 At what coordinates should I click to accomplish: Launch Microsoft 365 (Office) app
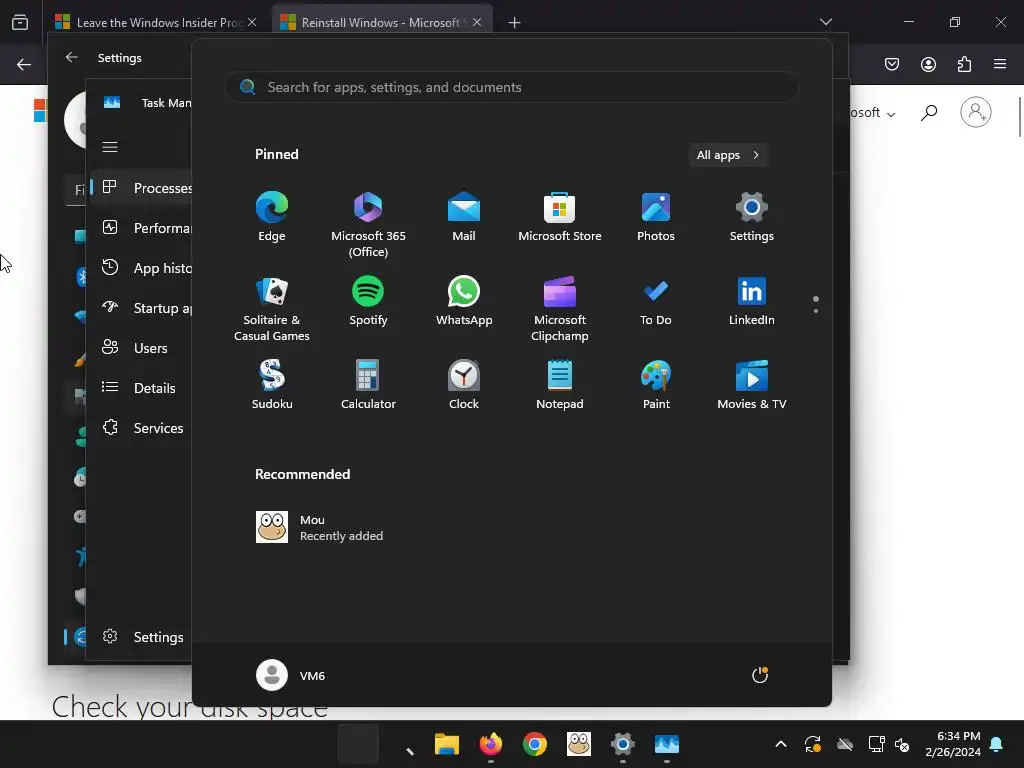[368, 225]
